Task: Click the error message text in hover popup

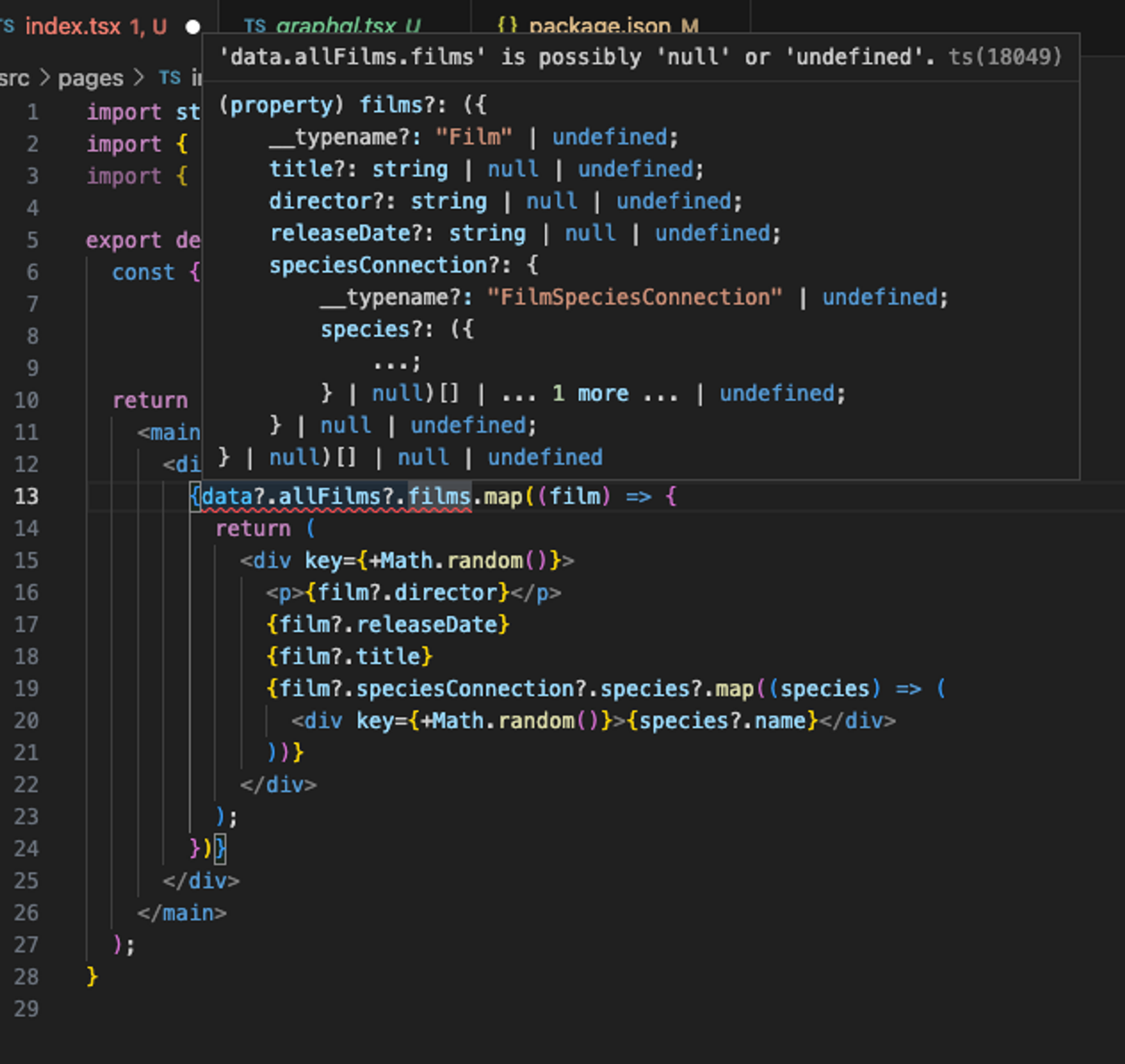Action: [x=577, y=57]
